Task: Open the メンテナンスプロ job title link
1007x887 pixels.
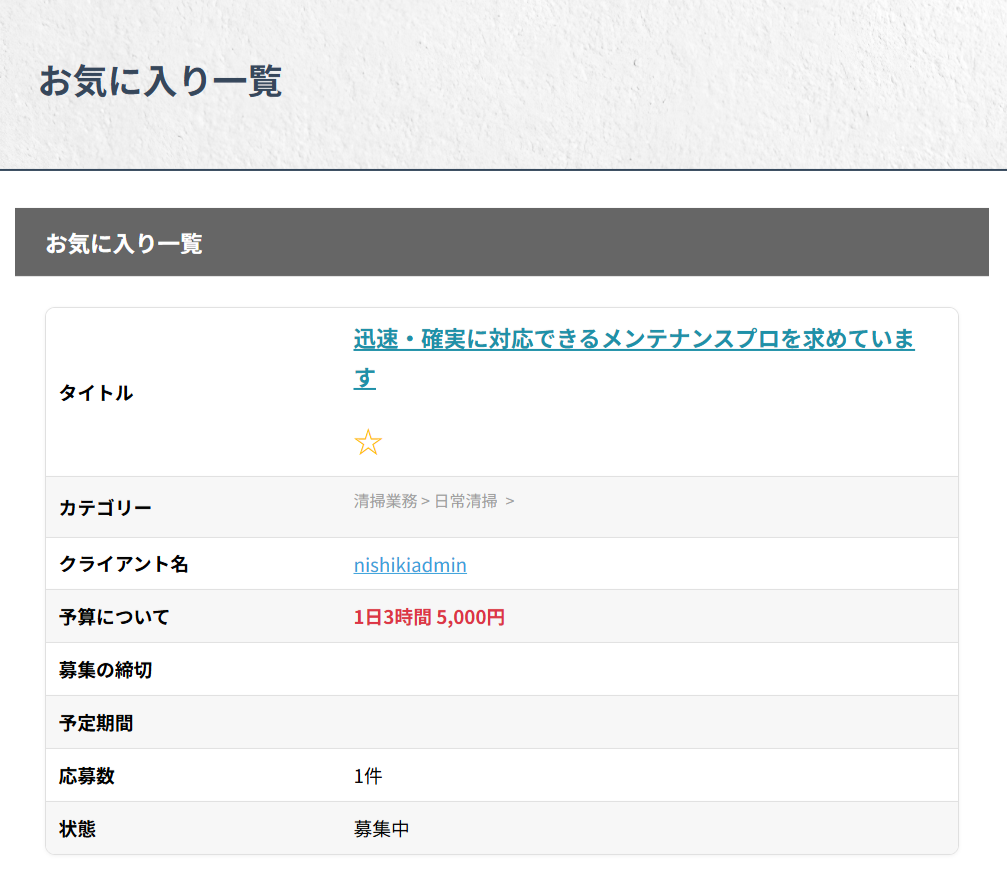Action: (x=633, y=340)
